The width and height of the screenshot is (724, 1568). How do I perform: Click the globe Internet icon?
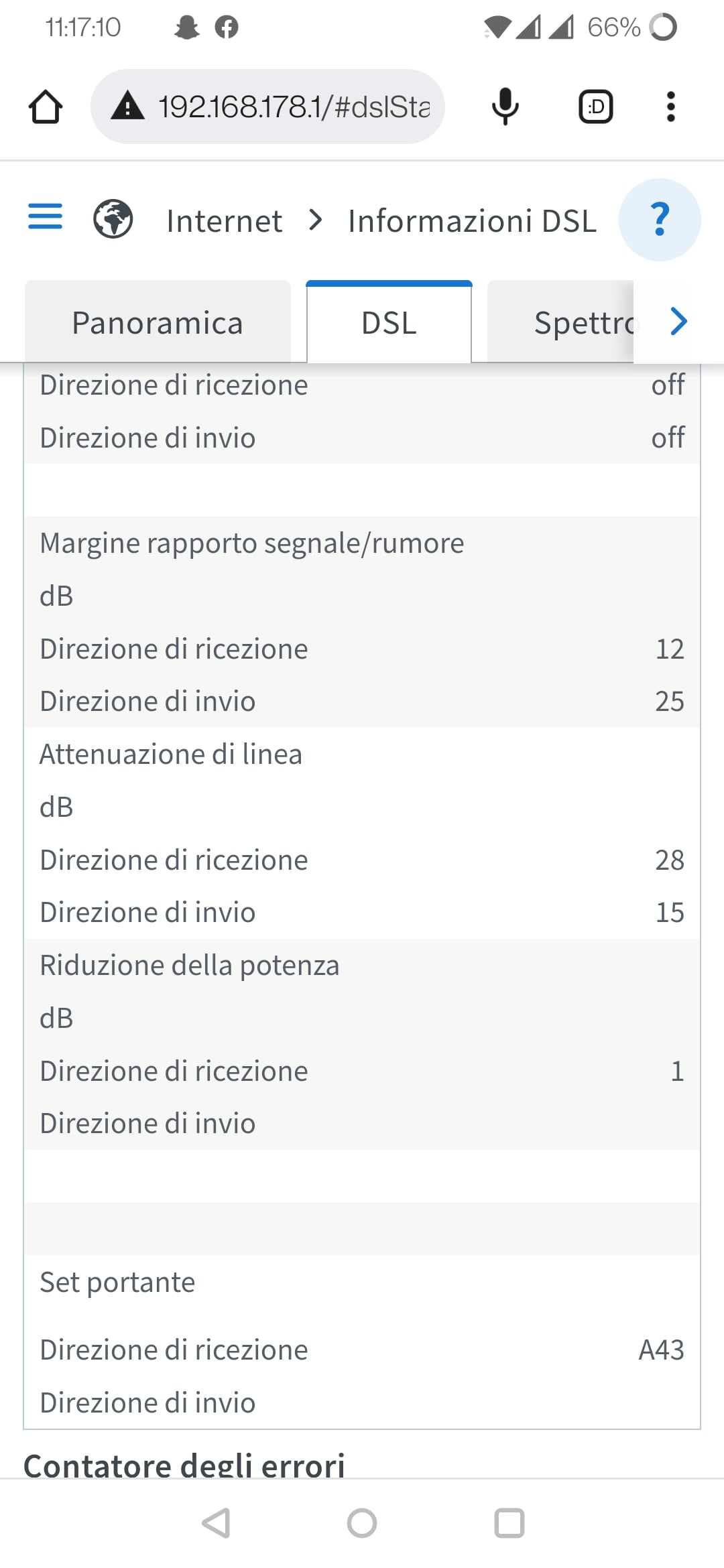coord(113,219)
